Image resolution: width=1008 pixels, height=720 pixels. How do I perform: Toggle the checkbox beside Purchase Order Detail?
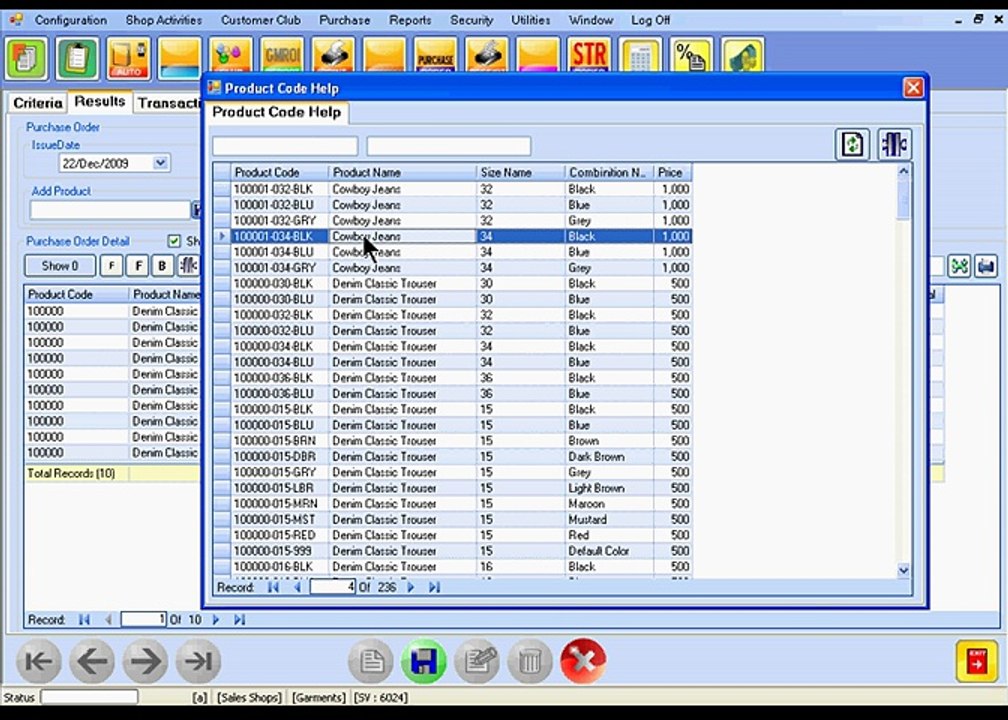click(x=174, y=241)
